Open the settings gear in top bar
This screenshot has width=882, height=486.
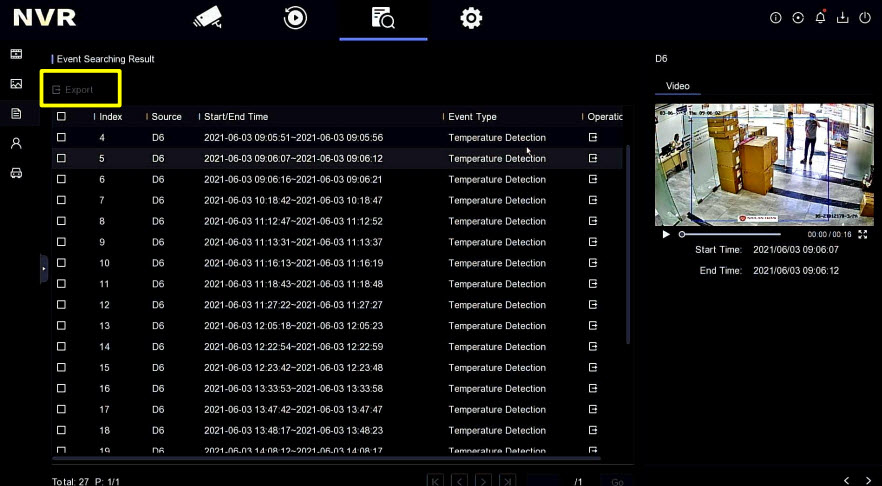point(471,17)
